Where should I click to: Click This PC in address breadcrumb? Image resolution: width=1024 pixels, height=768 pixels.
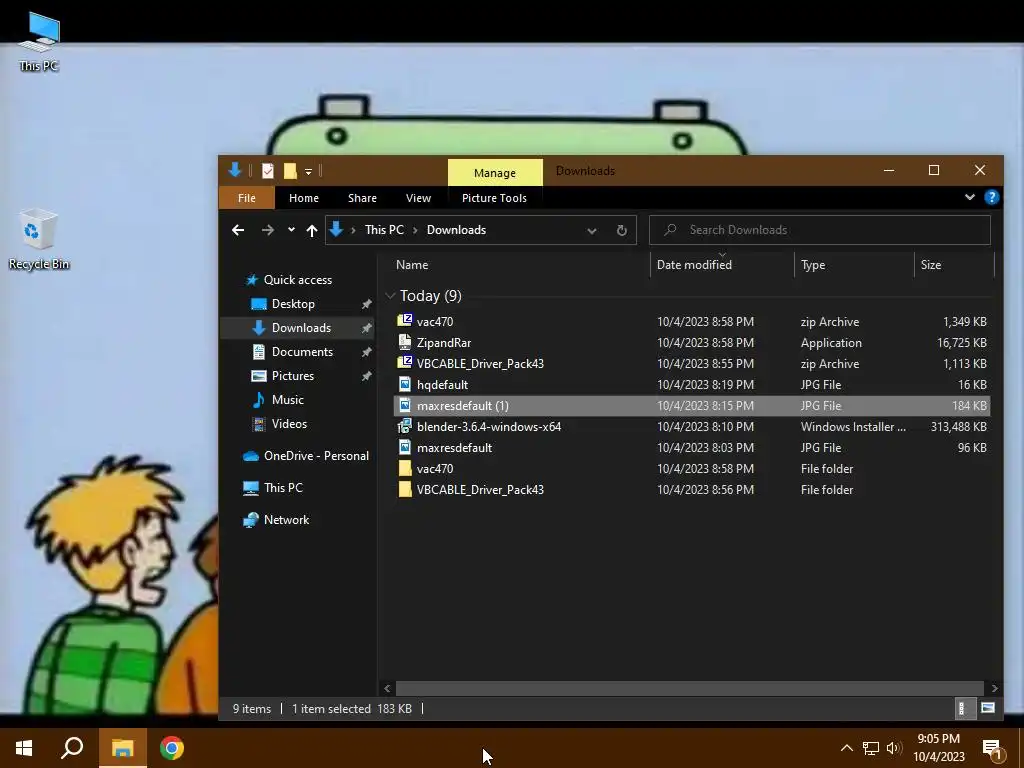coord(384,230)
